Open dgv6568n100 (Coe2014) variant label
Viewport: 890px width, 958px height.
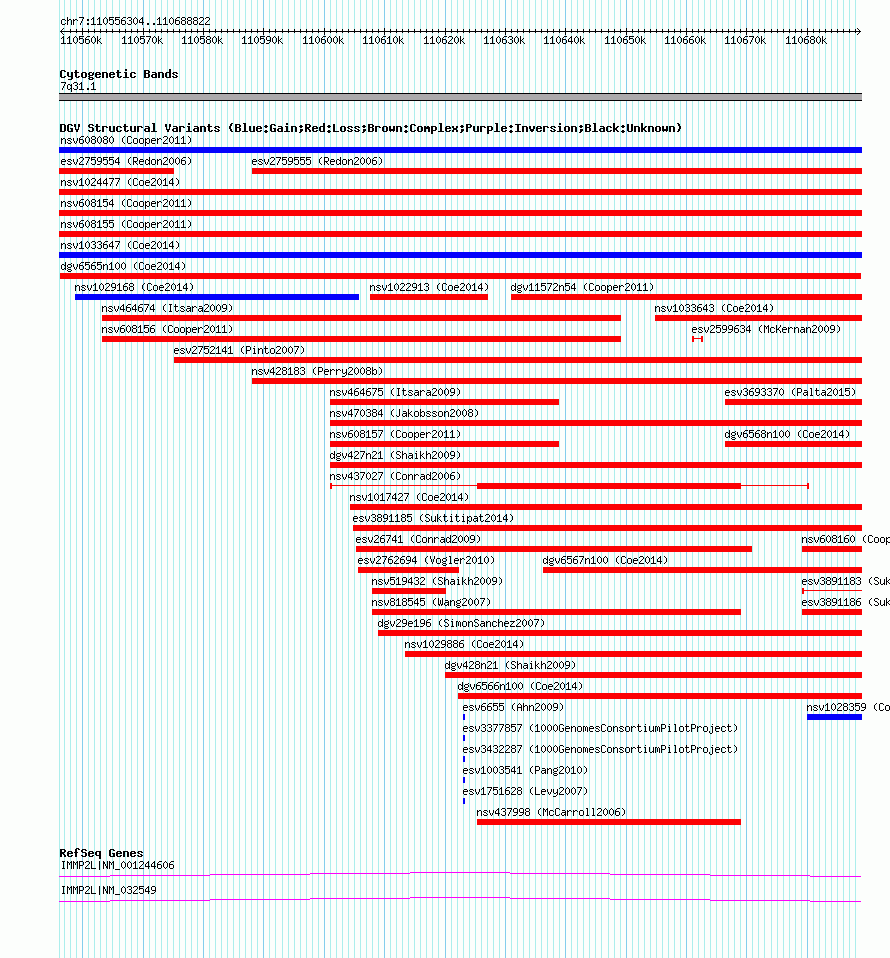787,434
